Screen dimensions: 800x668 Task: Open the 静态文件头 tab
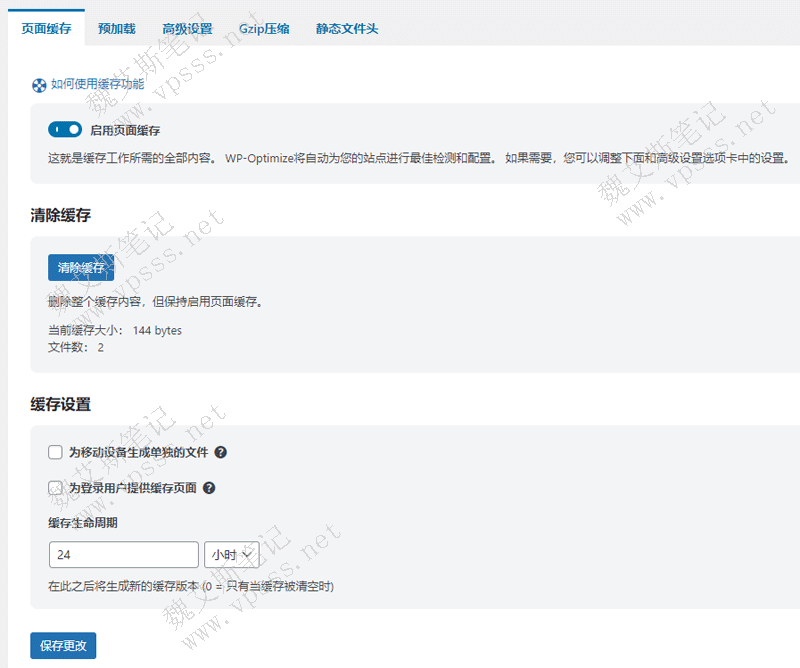[347, 29]
